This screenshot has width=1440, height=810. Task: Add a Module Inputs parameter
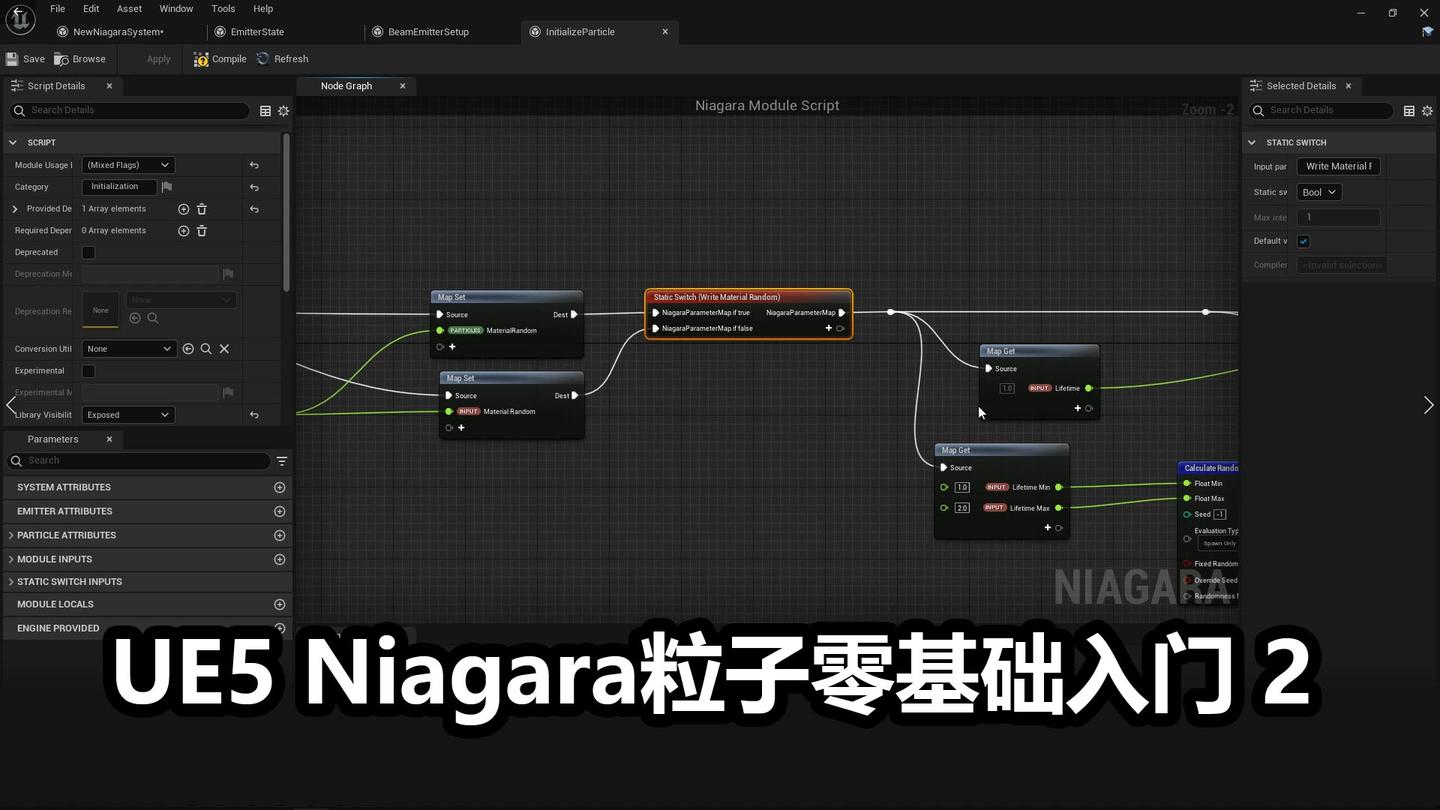click(x=279, y=560)
